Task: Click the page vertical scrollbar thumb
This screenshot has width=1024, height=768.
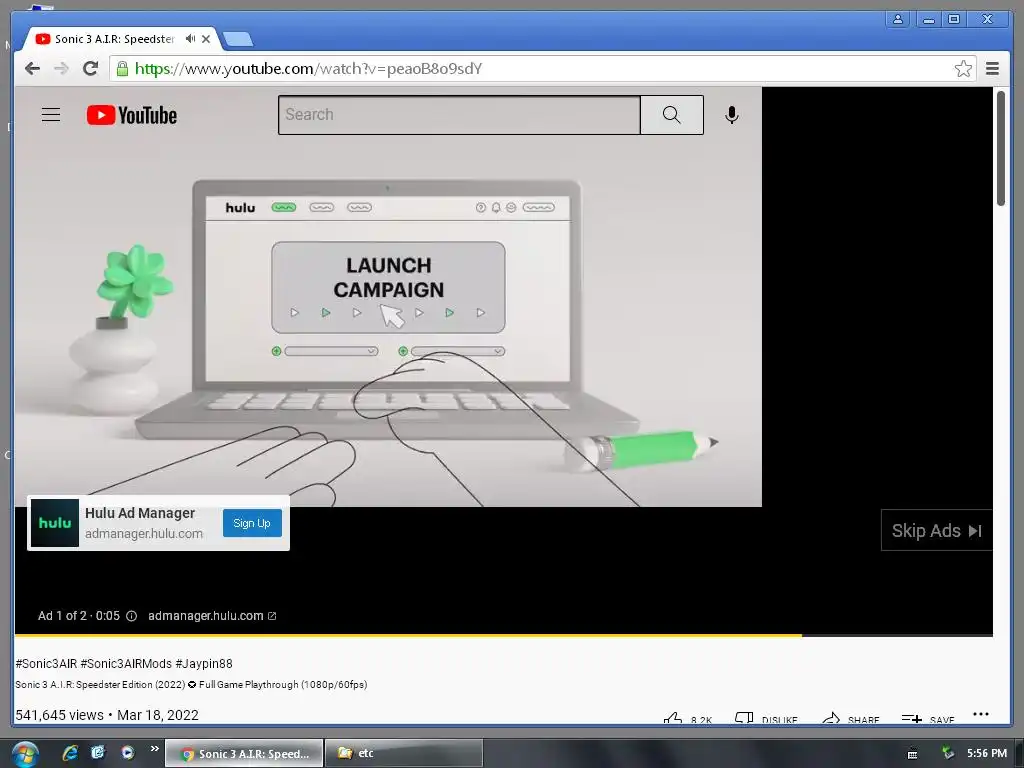Action: (1001, 149)
